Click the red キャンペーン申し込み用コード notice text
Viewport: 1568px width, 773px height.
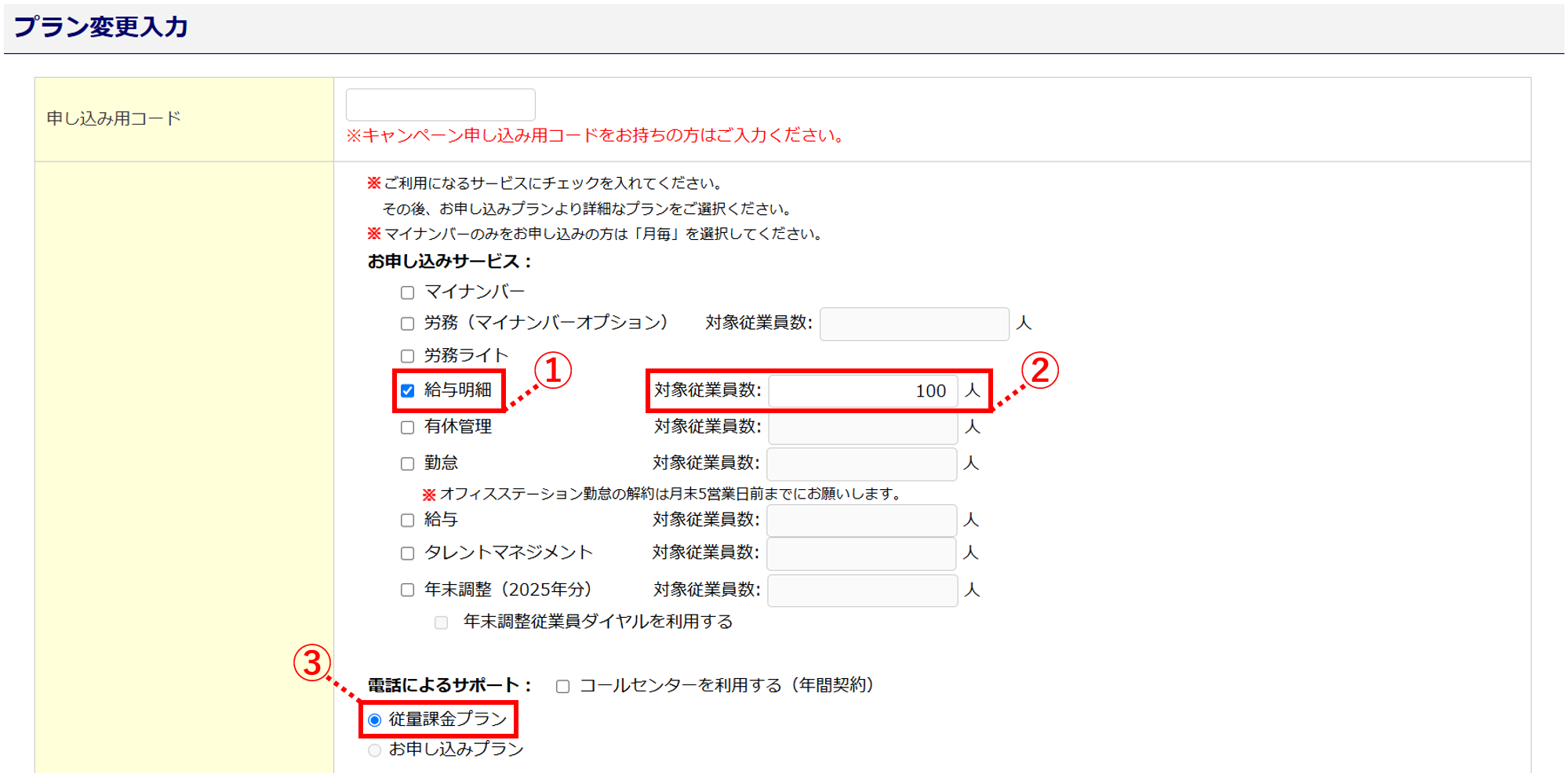tap(595, 136)
